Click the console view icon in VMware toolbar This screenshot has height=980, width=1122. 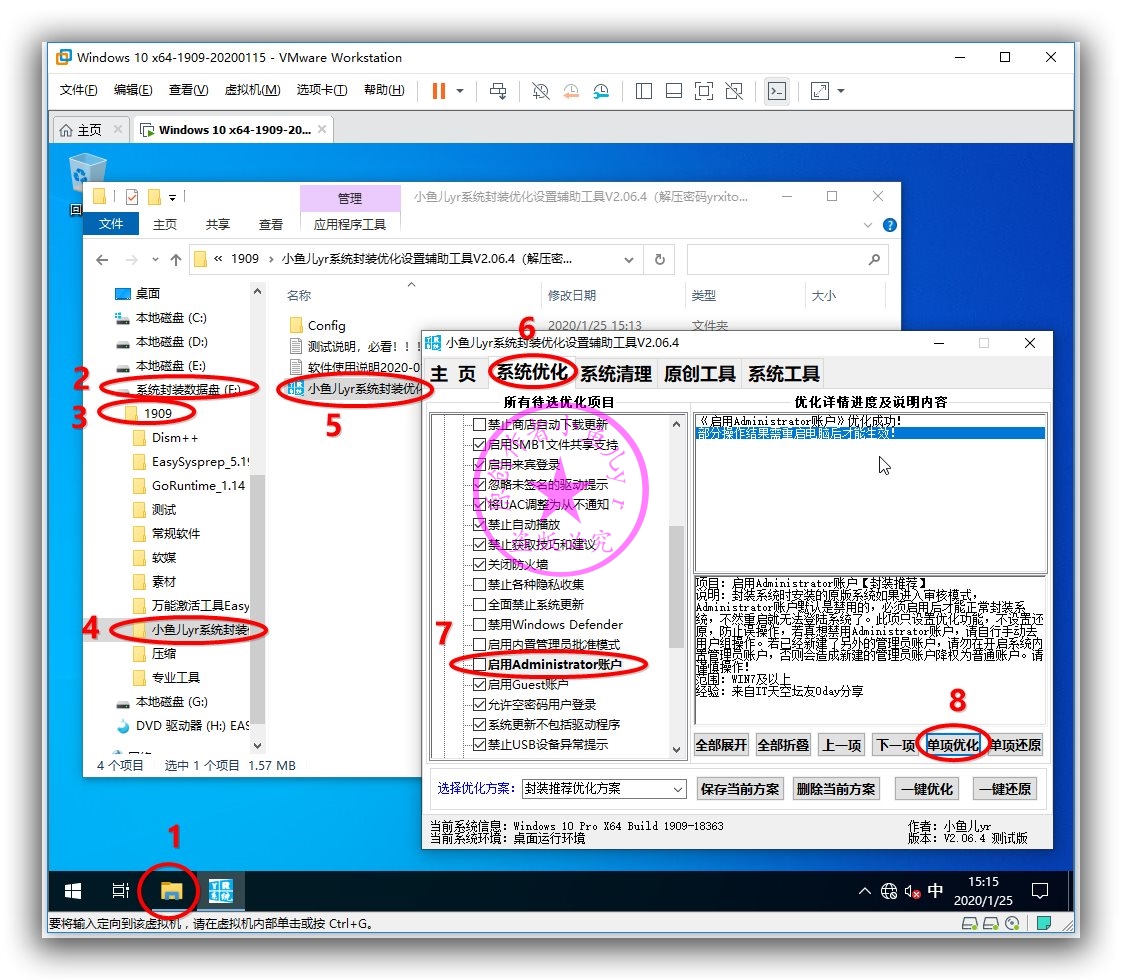pos(776,91)
